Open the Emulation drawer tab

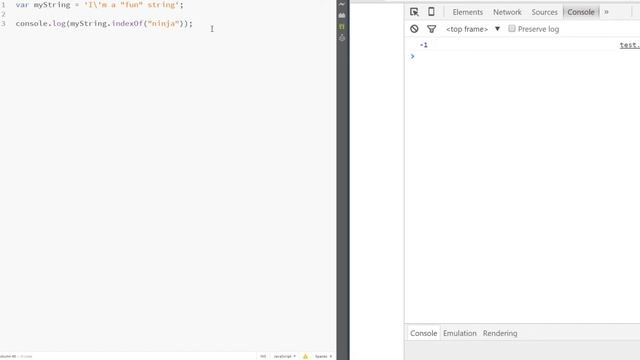tap(460, 333)
